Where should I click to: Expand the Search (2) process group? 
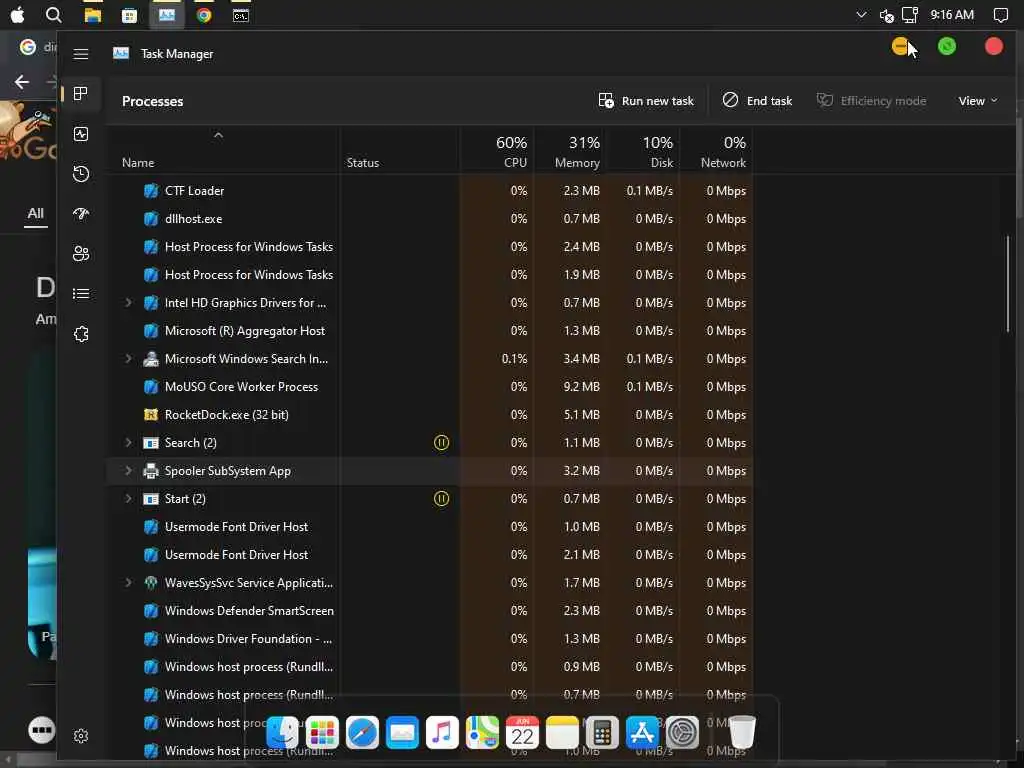pos(129,443)
